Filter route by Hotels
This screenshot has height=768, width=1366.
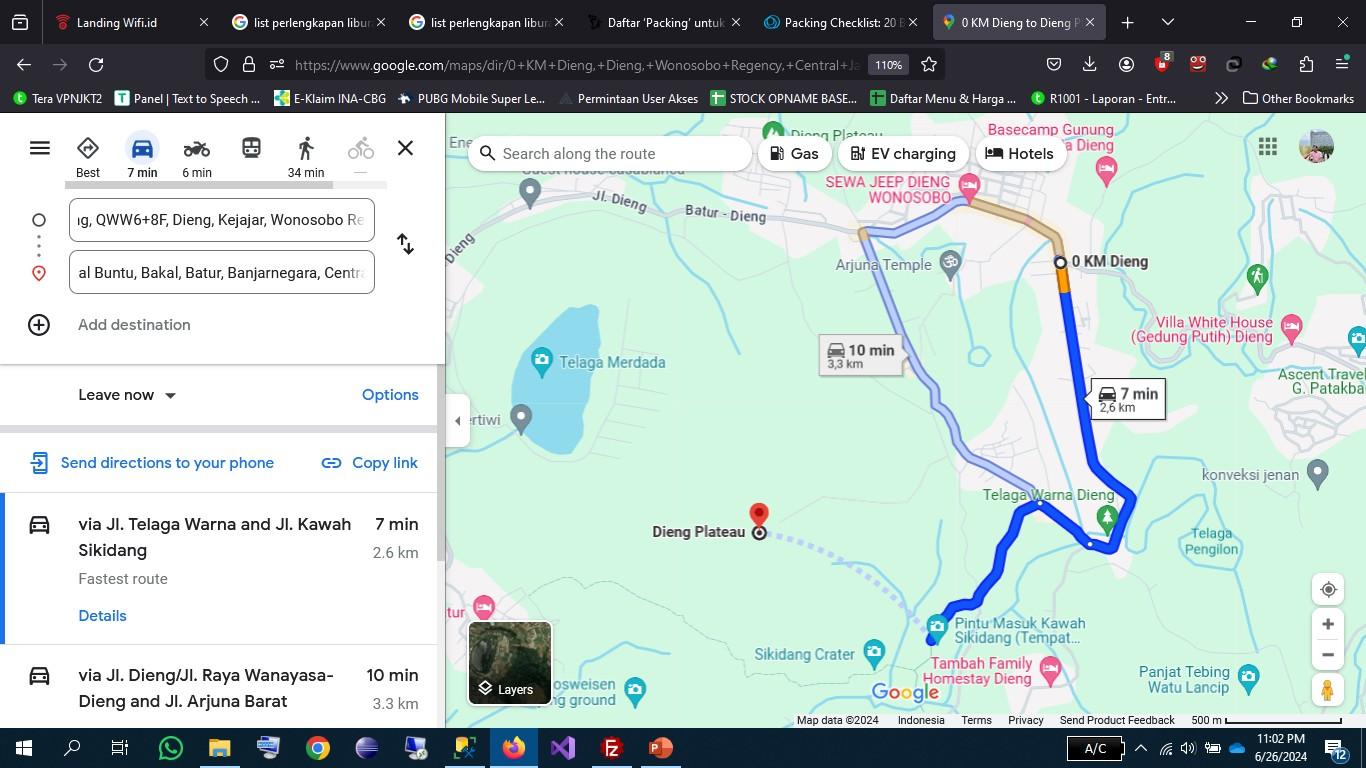coord(1020,154)
